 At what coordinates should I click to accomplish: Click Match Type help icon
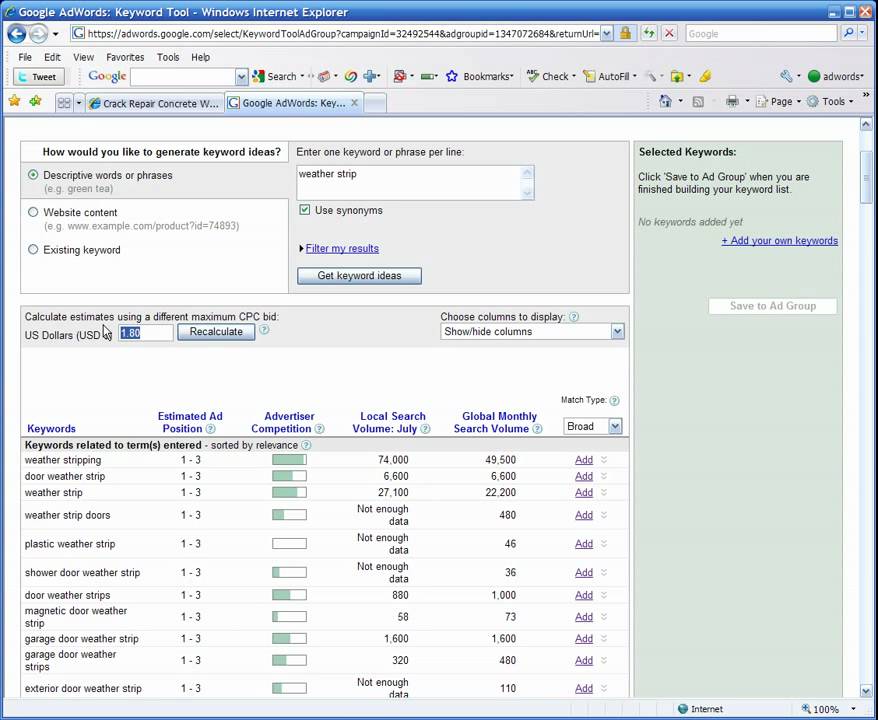point(614,400)
